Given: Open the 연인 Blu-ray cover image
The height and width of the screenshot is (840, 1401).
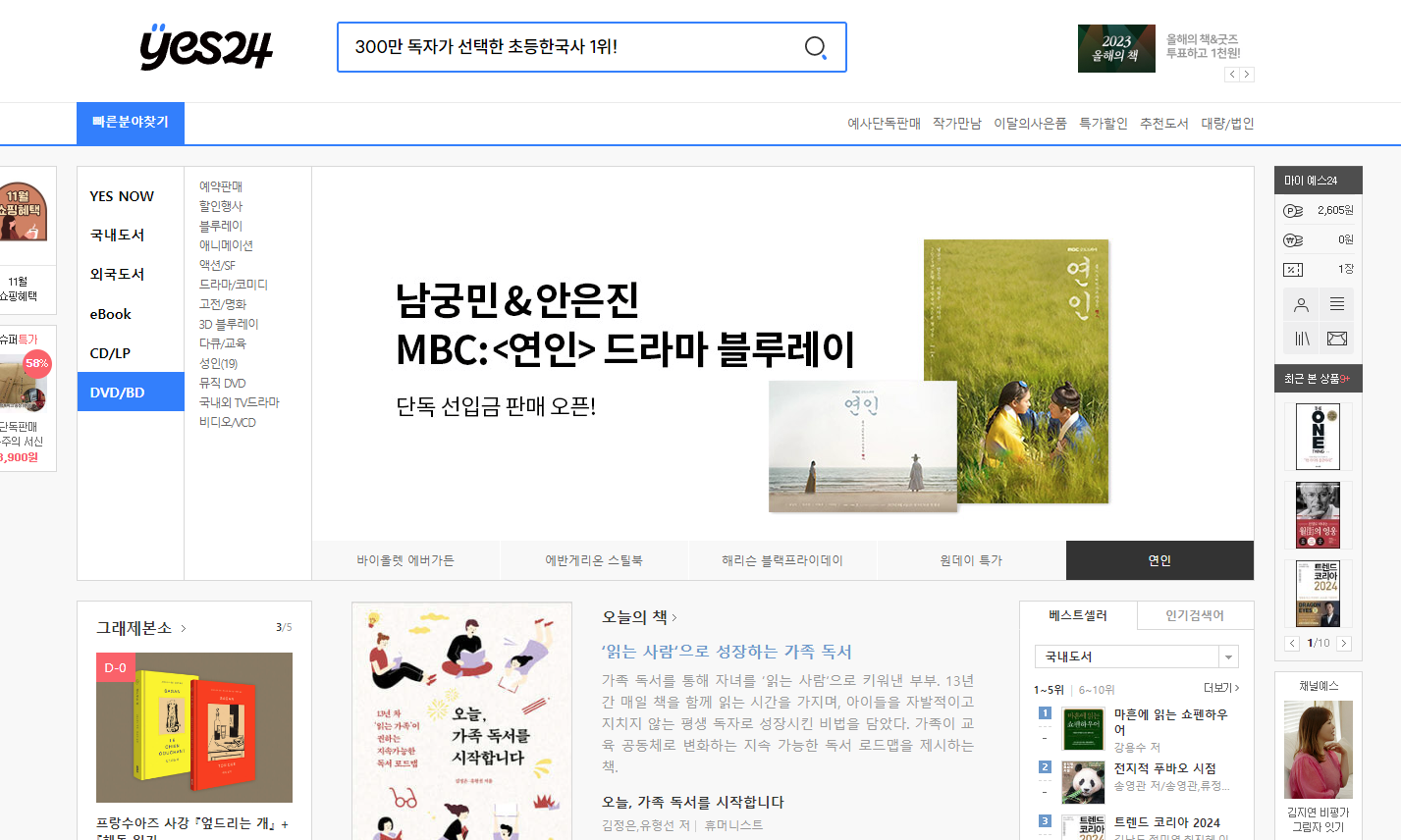Looking at the screenshot, I should pos(1016,372).
